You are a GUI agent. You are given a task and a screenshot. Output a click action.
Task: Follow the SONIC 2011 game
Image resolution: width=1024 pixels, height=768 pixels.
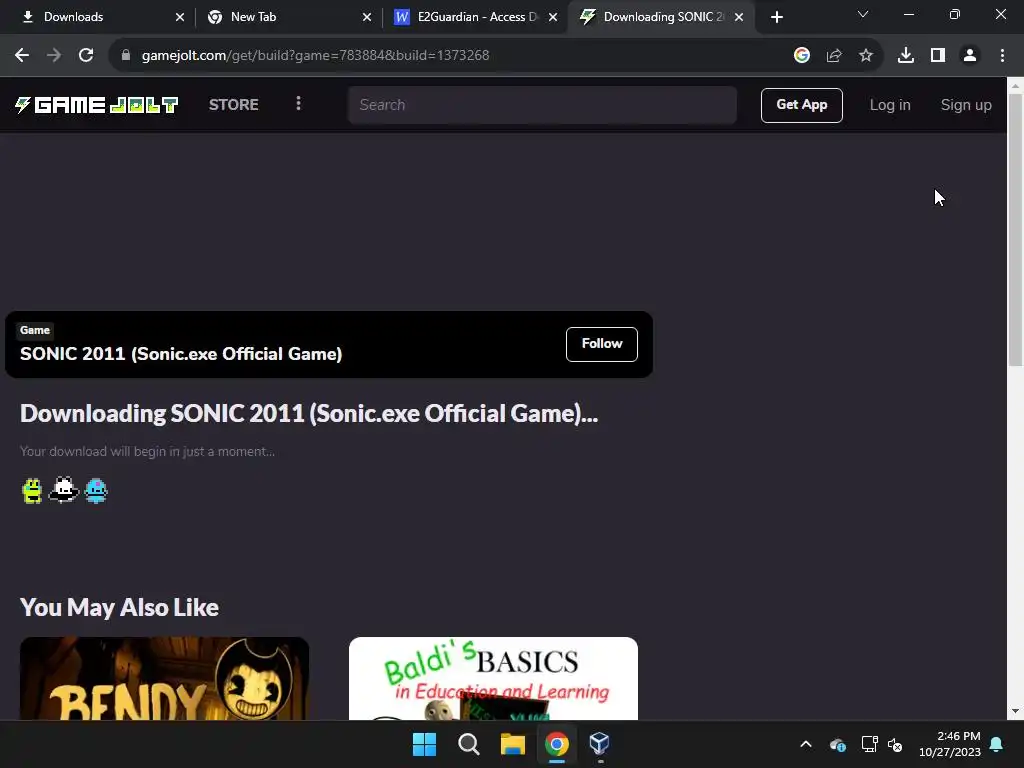[601, 344]
